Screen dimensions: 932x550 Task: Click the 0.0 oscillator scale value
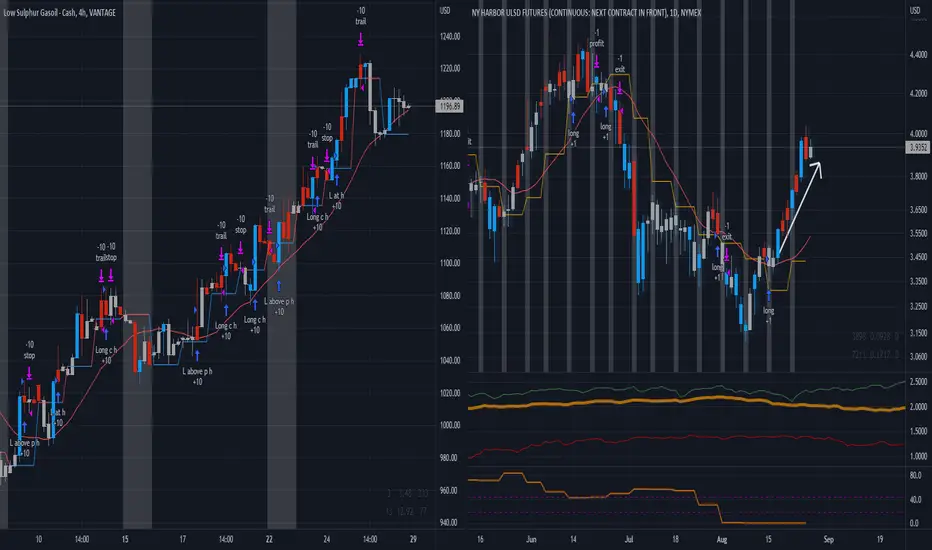point(915,523)
